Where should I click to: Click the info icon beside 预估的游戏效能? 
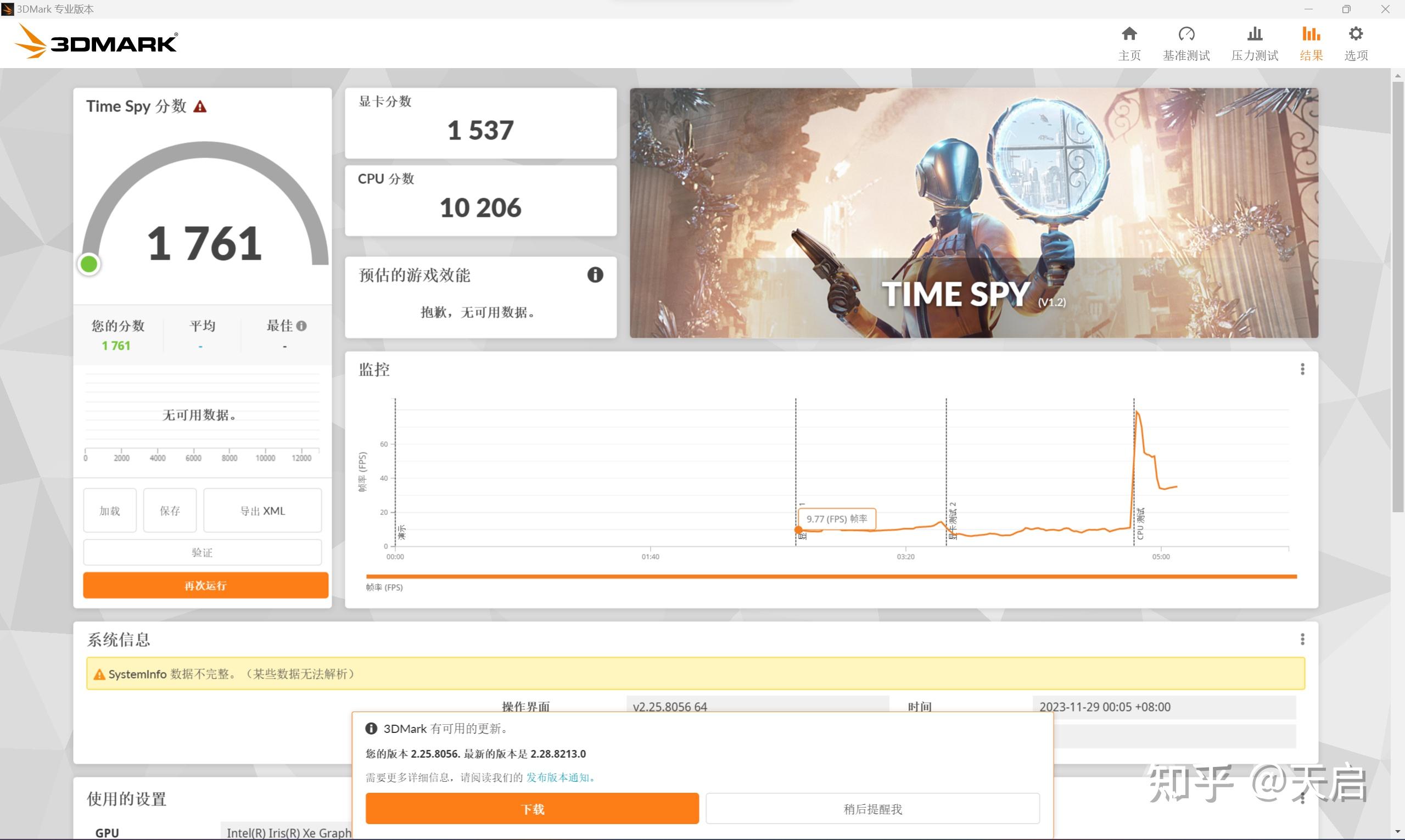(x=595, y=275)
